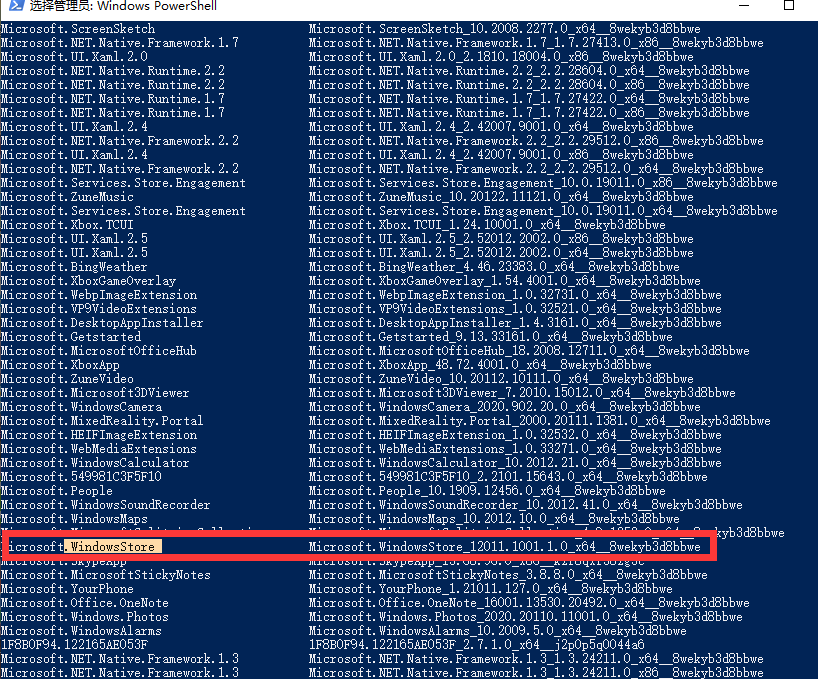
Task: Select the short name Microsoft.Windows.Photos
Action: [x=85, y=617]
